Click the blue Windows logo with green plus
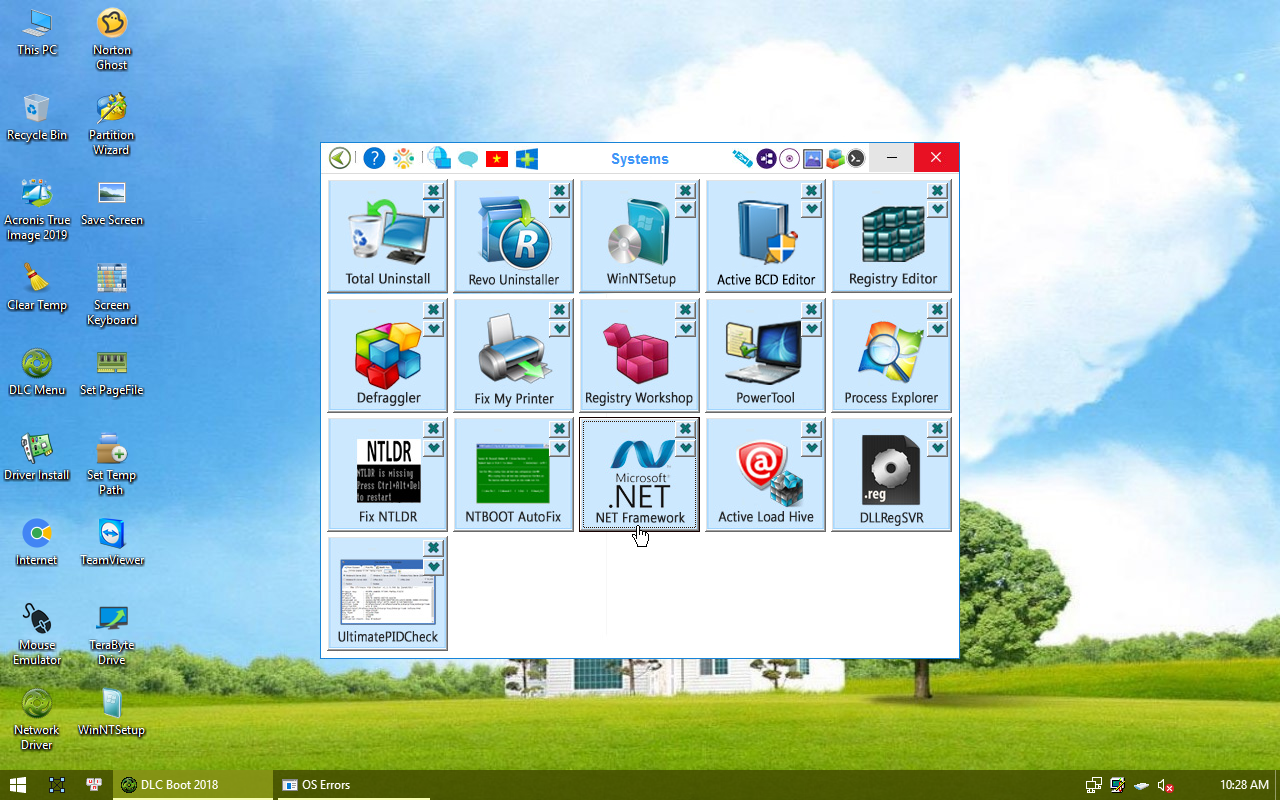 click(x=527, y=158)
